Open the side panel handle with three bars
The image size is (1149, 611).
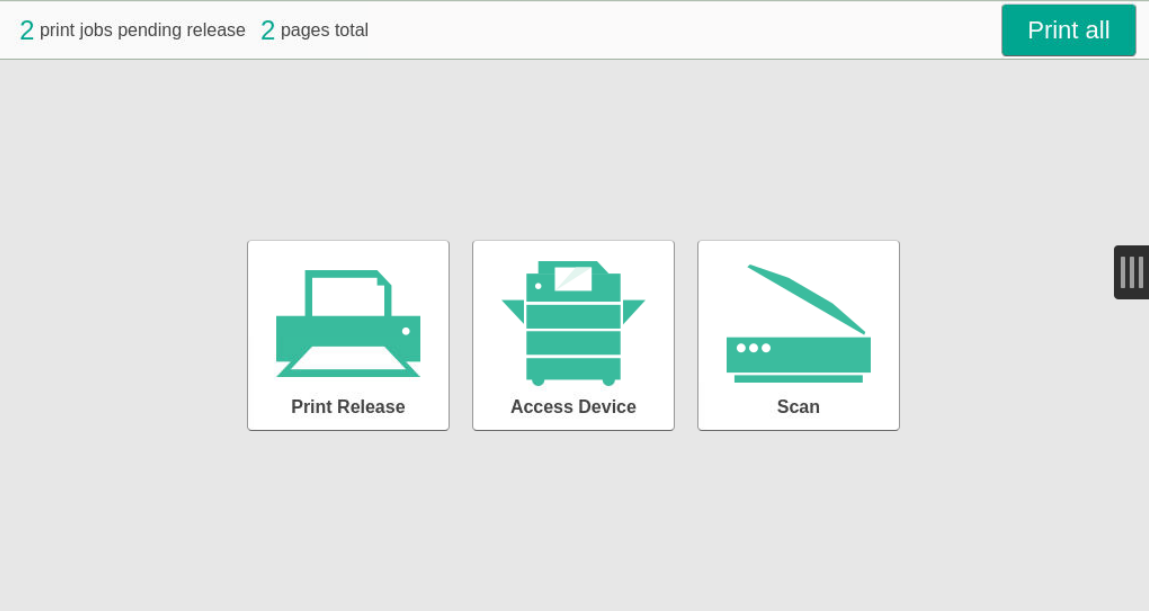coord(1131,272)
